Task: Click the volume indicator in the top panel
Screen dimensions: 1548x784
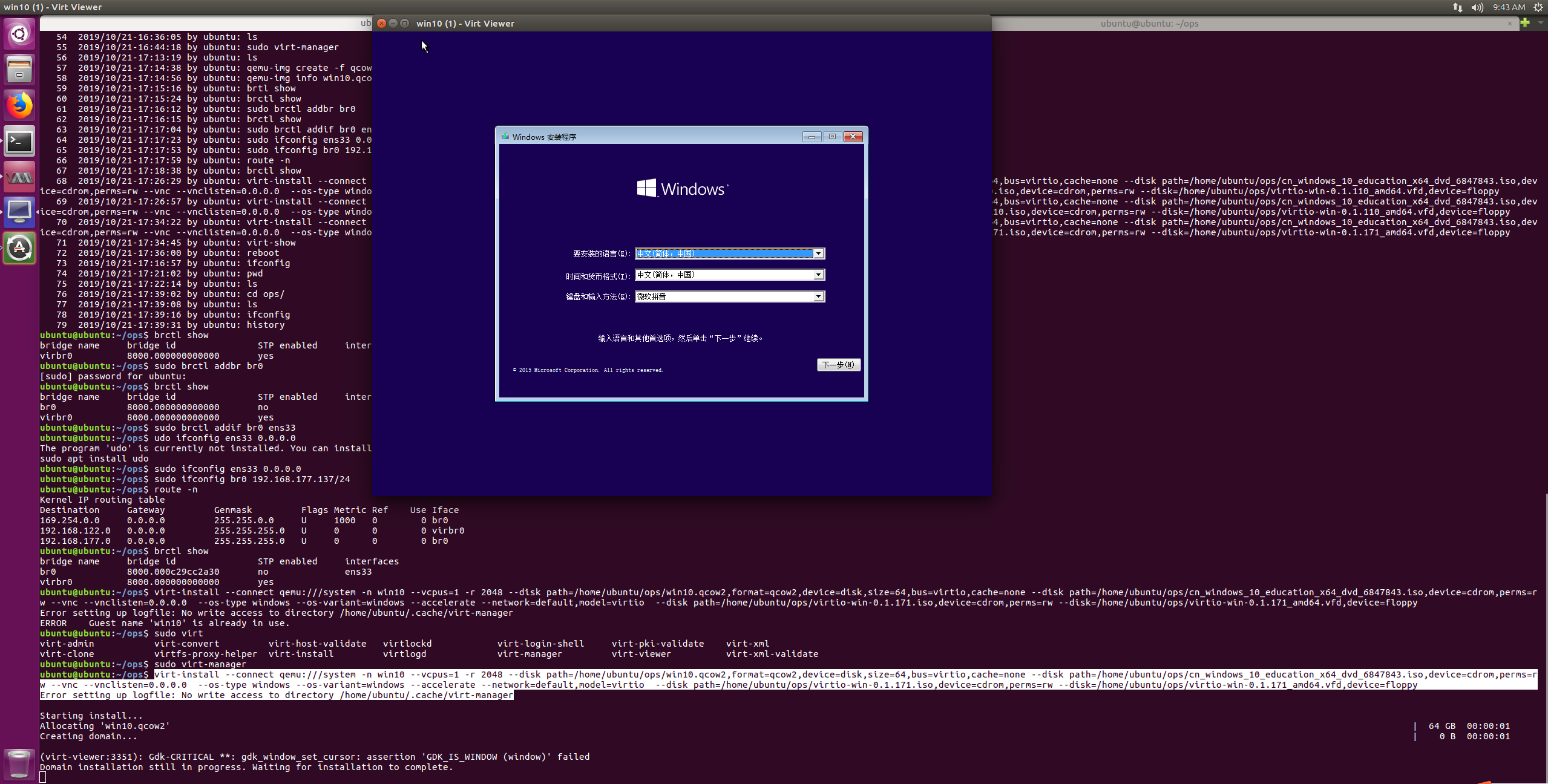Action: 1477,7
